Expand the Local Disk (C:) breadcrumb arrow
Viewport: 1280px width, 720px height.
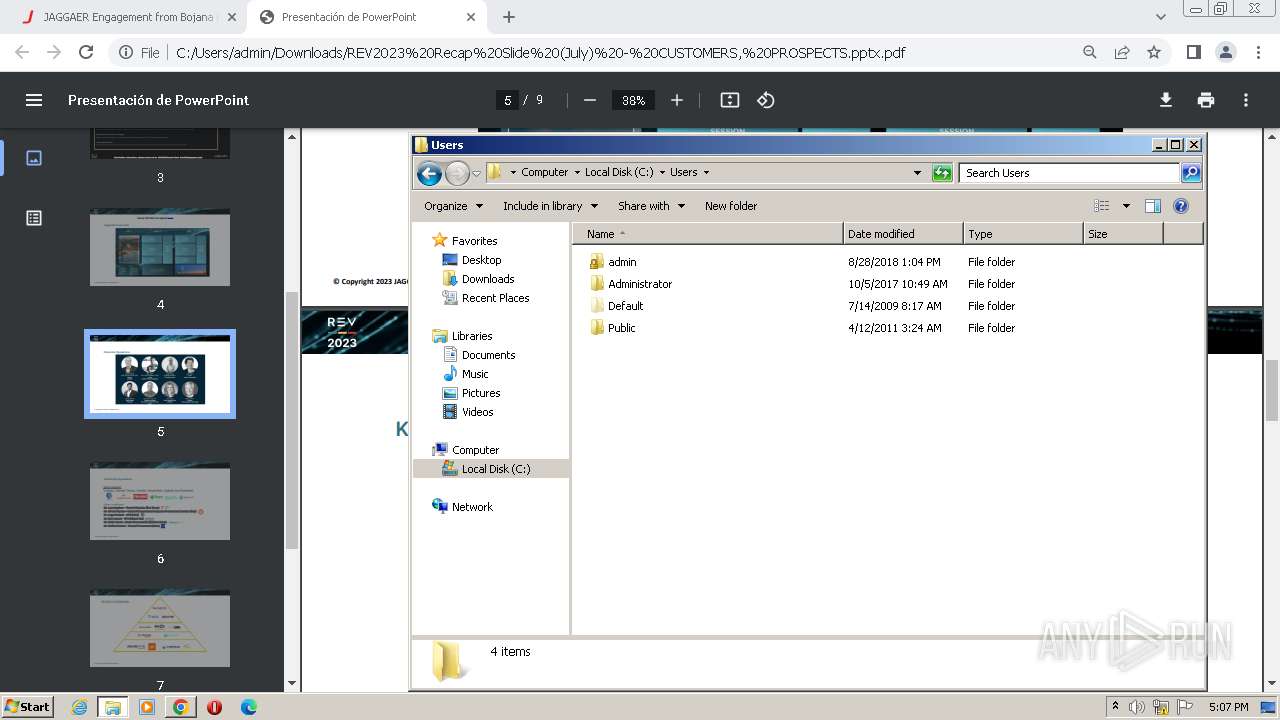point(662,173)
